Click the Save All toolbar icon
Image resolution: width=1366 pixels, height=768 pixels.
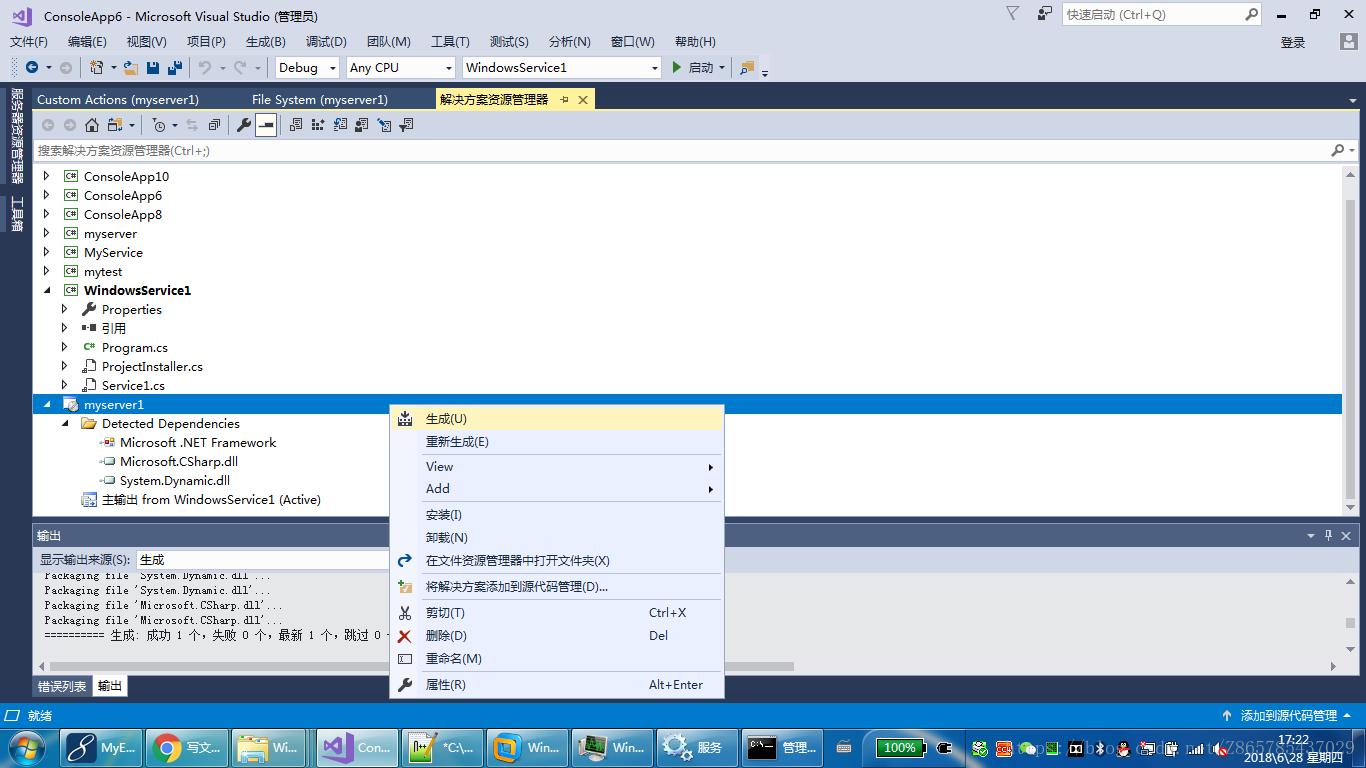[175, 67]
